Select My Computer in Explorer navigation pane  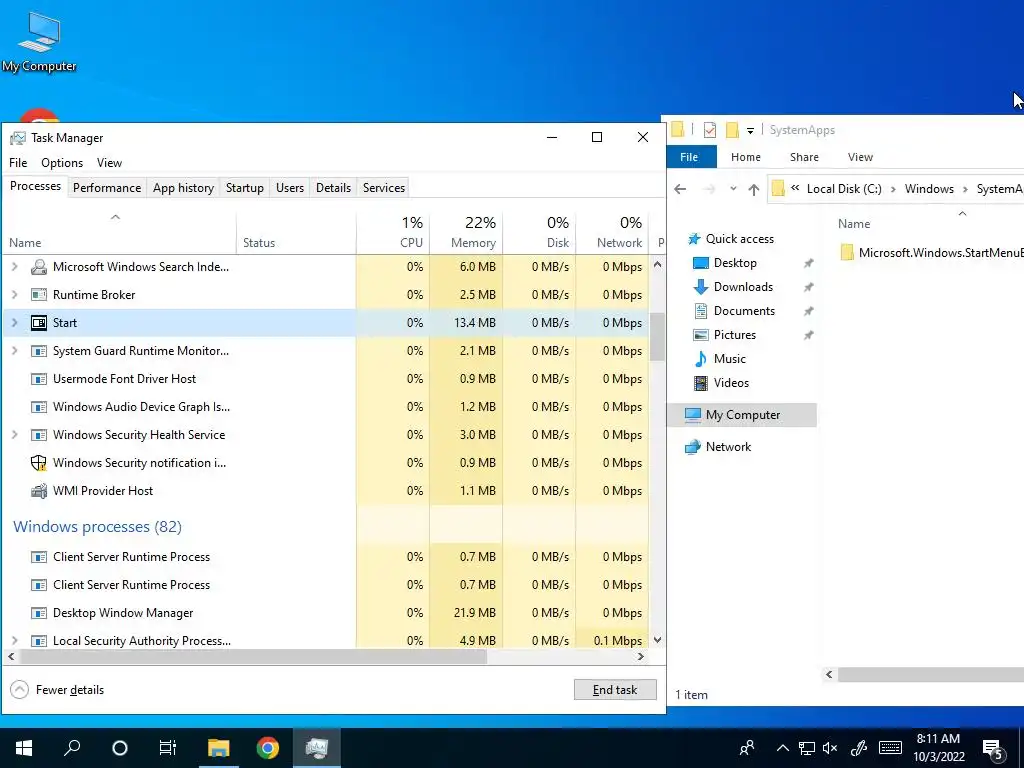742,415
